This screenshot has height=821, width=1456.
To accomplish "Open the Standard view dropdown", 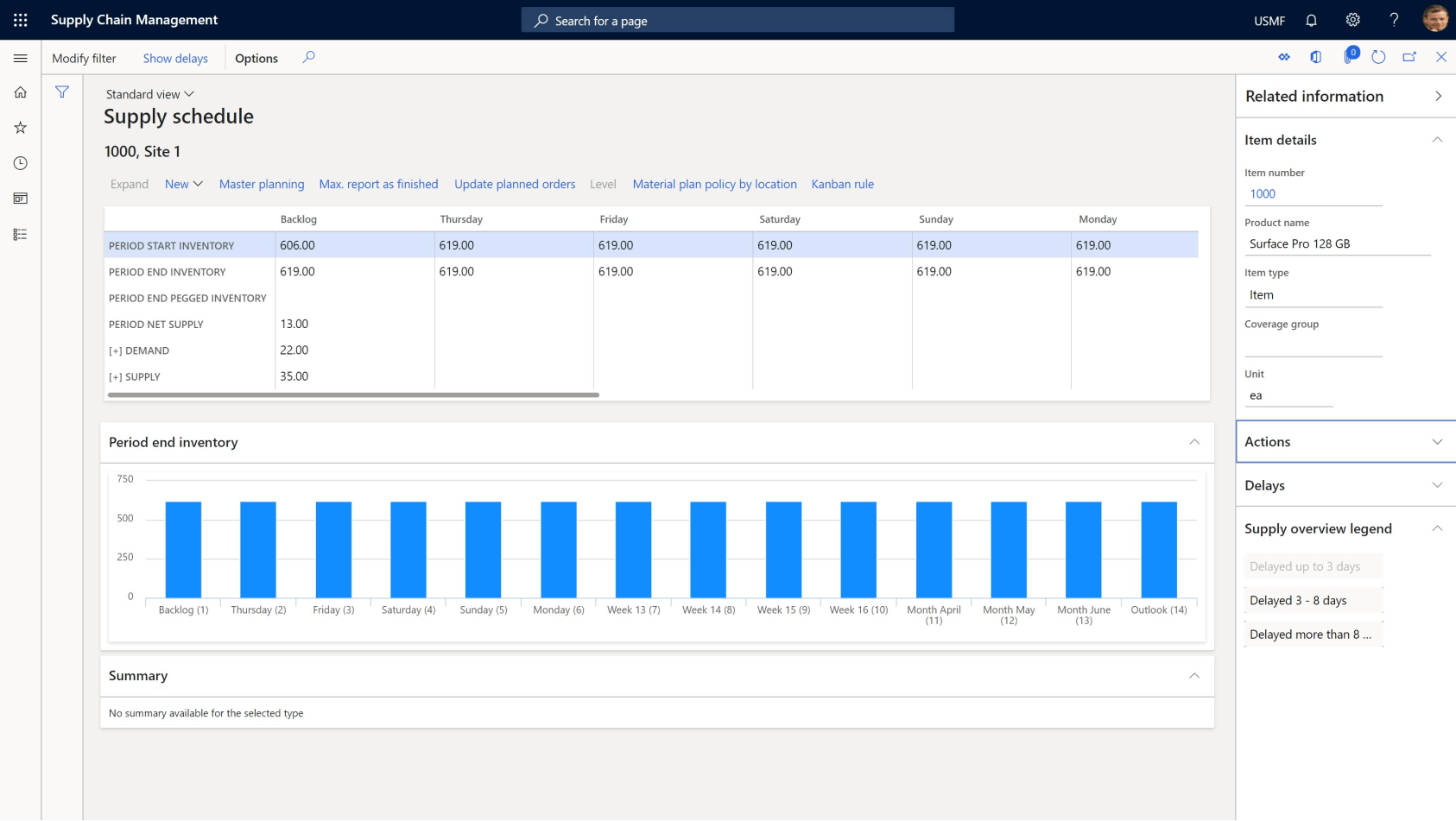I will 149,94.
